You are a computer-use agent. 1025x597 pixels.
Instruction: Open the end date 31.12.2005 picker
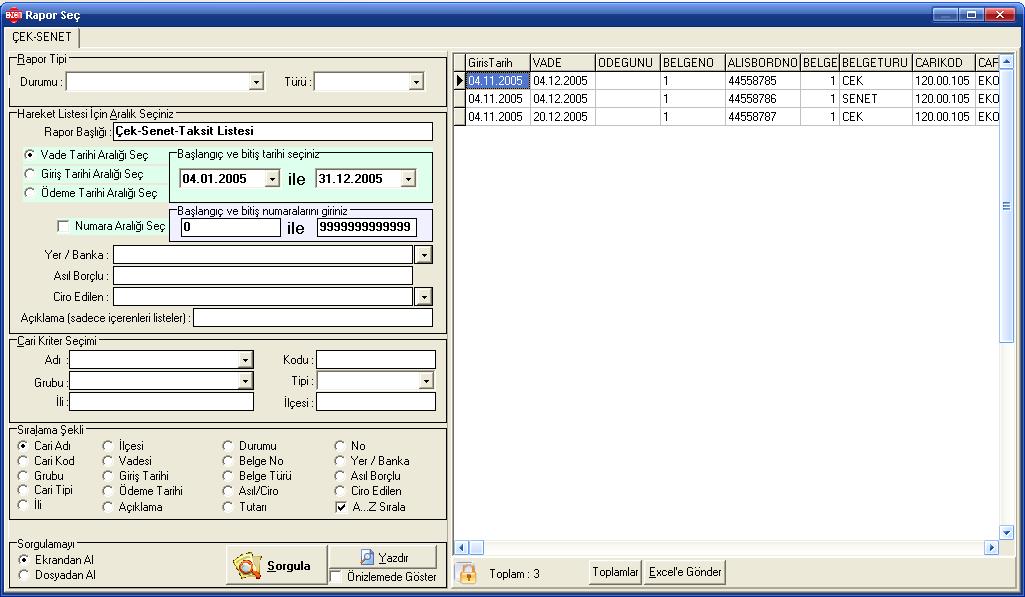(409, 179)
